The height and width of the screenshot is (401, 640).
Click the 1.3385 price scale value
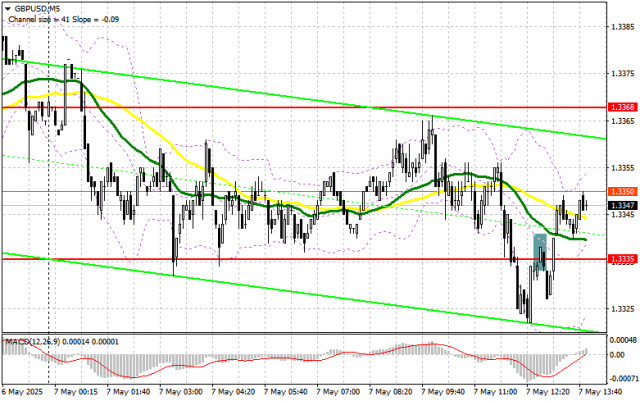622,27
